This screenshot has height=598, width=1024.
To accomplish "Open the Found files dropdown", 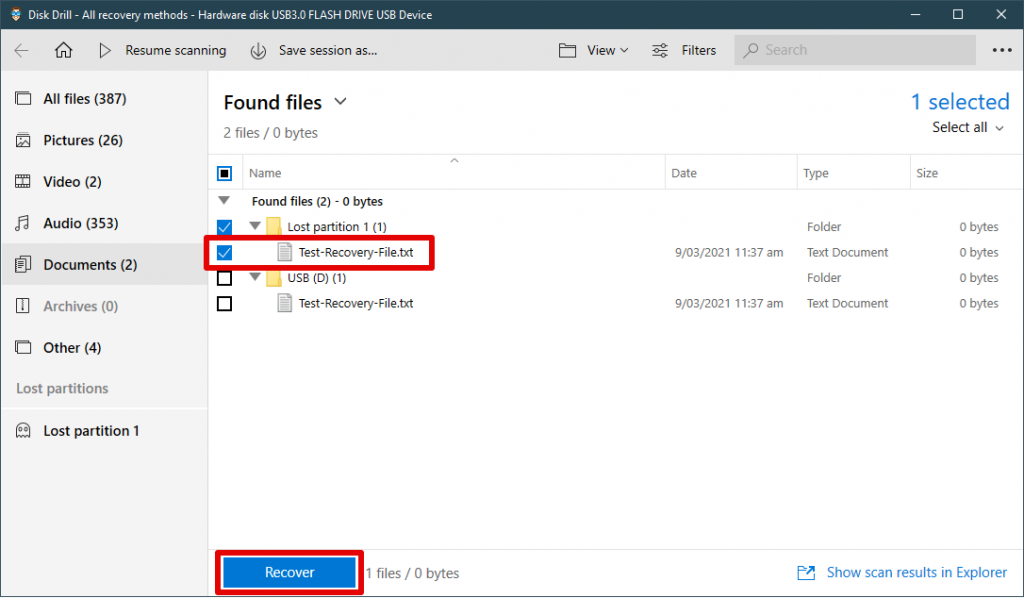I will pos(339,102).
